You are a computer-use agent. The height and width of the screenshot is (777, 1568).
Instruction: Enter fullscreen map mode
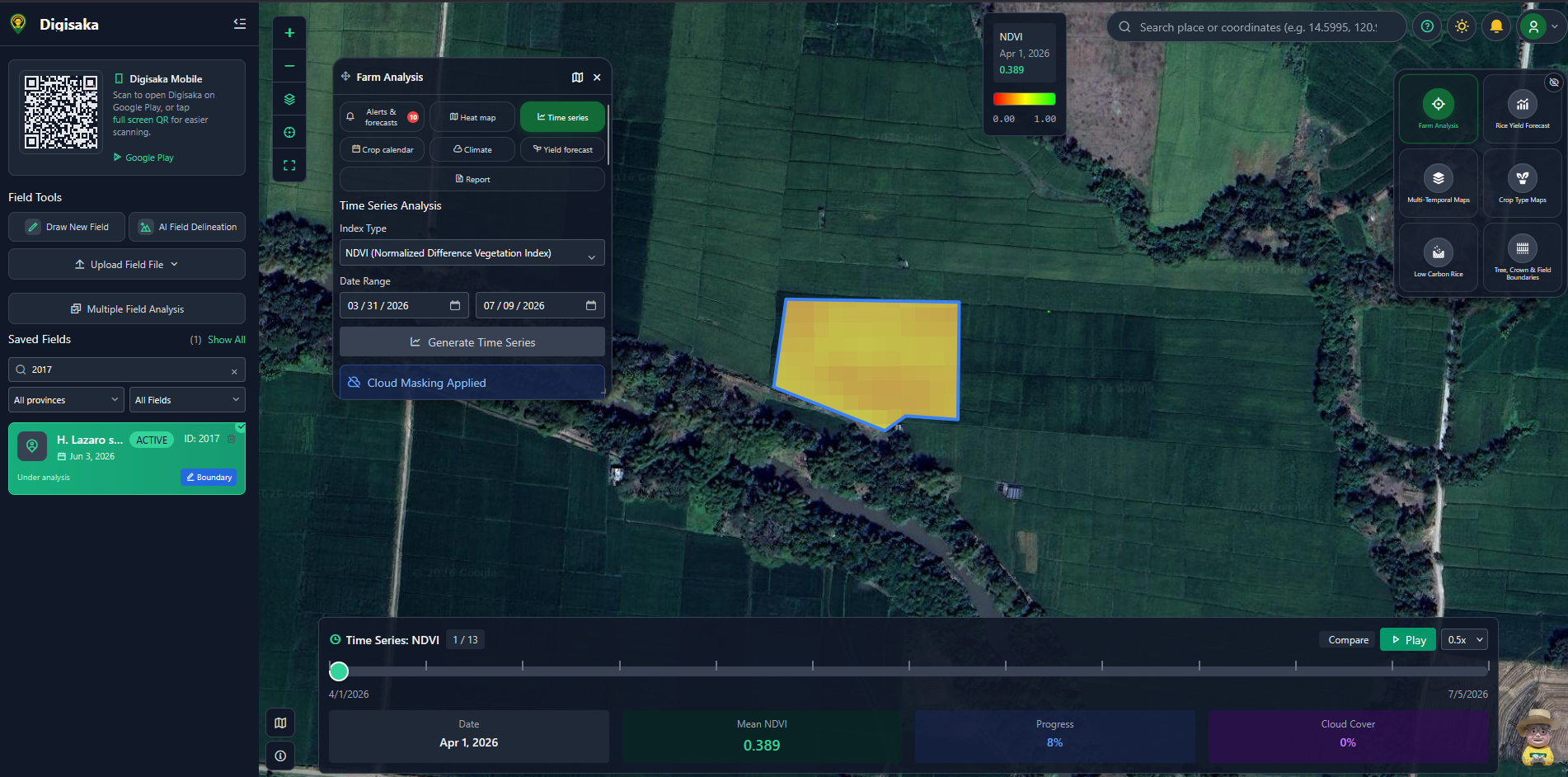click(x=289, y=165)
